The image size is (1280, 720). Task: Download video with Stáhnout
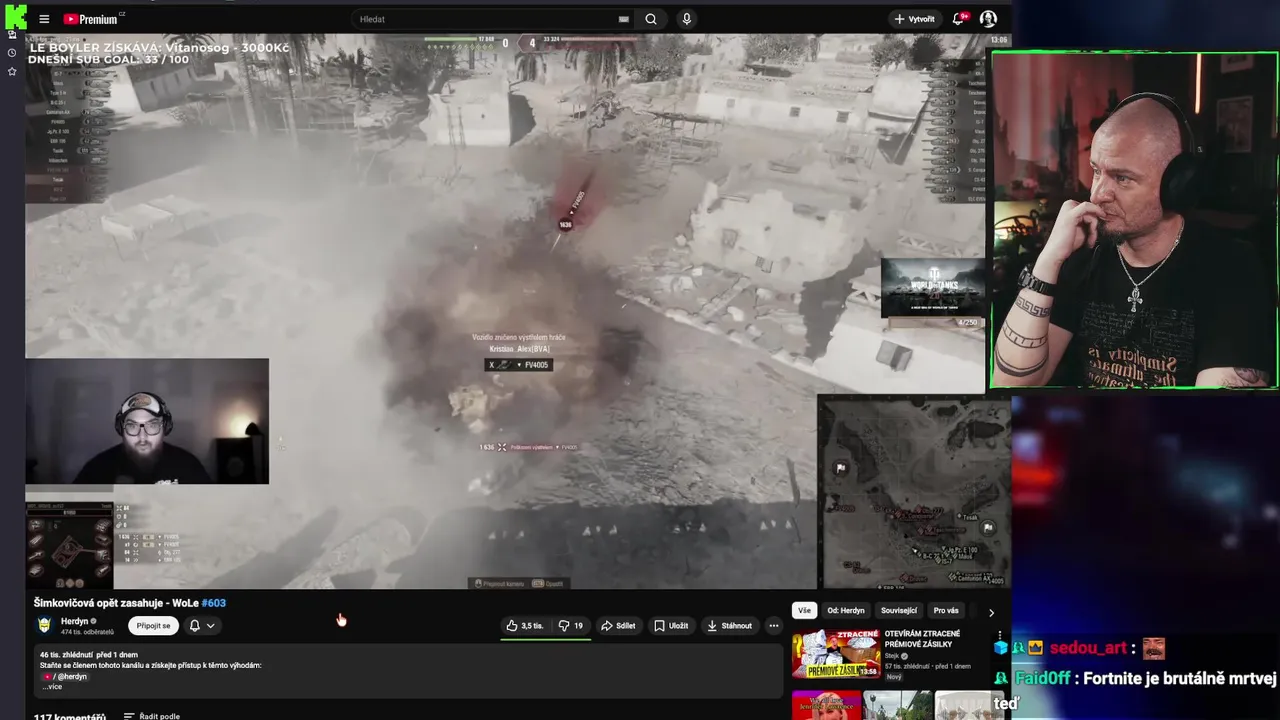(729, 626)
